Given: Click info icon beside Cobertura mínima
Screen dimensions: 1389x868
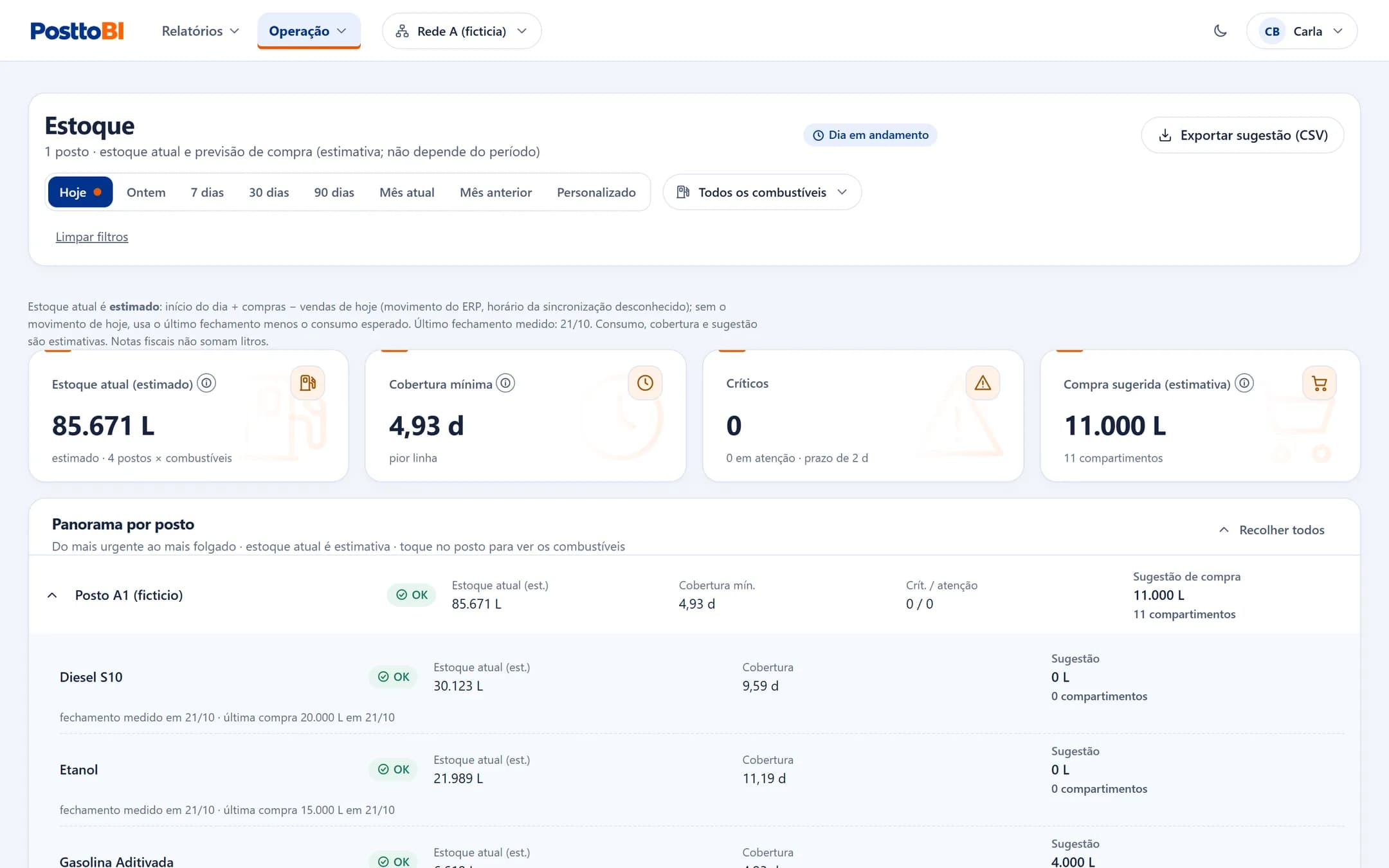Looking at the screenshot, I should (506, 383).
